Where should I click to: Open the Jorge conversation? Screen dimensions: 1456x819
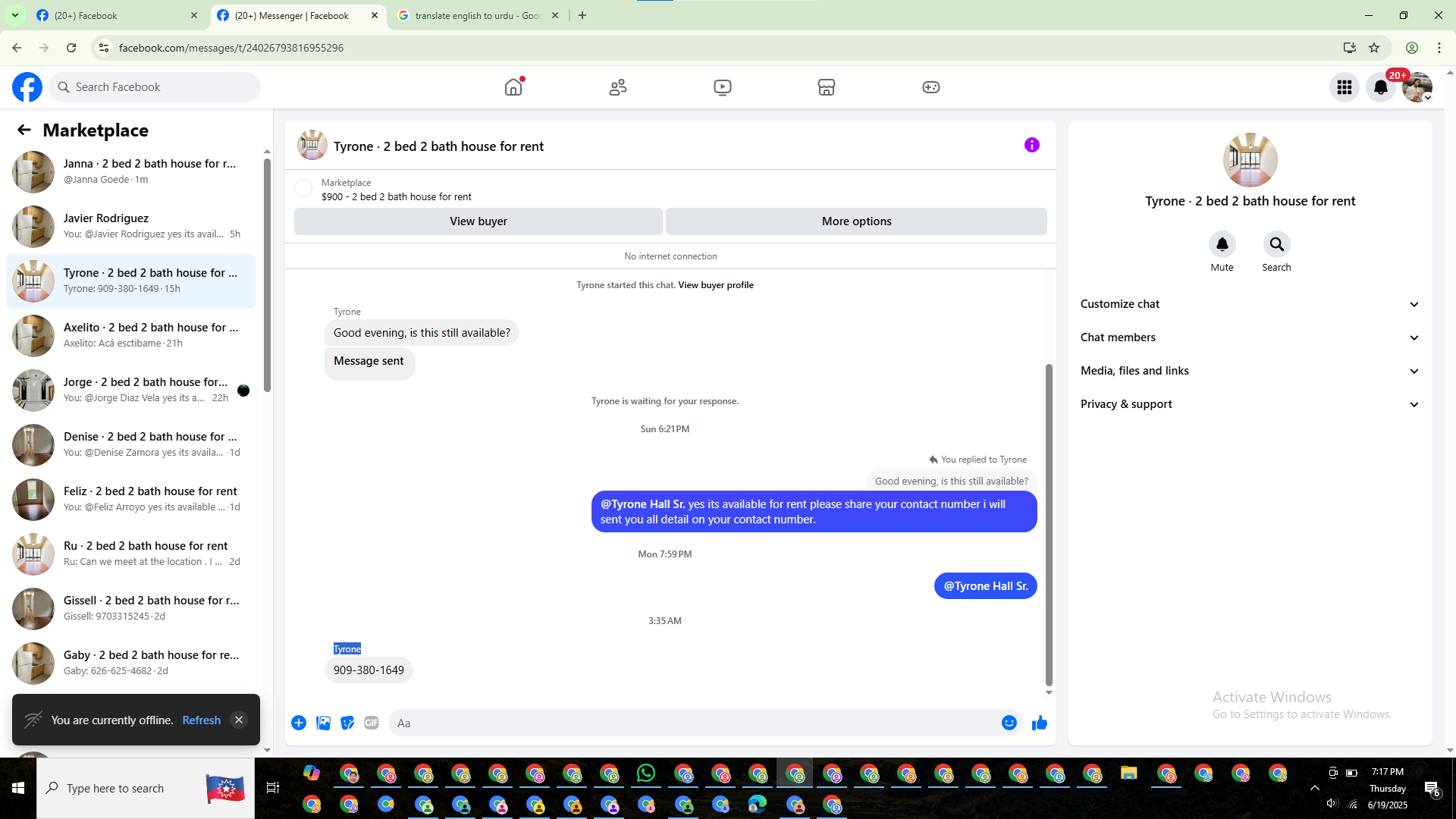pyautogui.click(x=130, y=391)
